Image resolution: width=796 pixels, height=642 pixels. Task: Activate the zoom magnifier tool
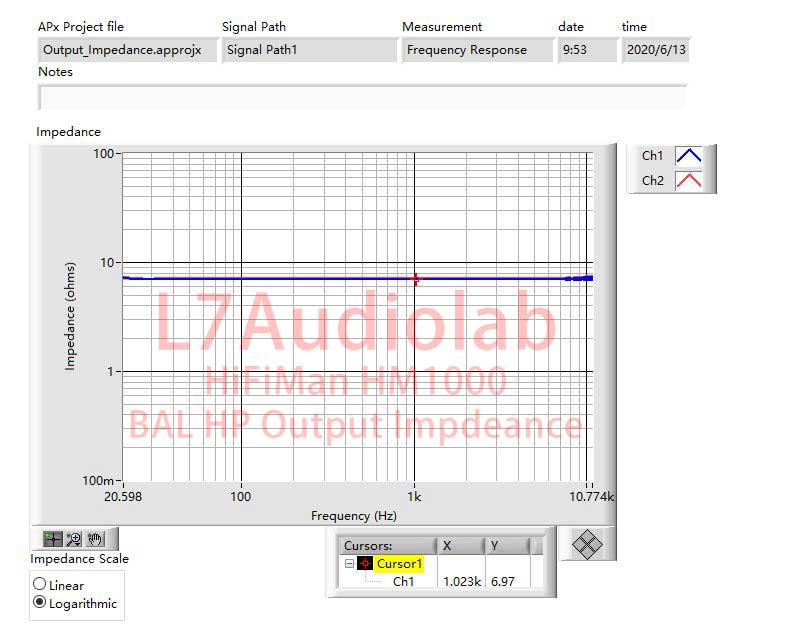tap(74, 539)
